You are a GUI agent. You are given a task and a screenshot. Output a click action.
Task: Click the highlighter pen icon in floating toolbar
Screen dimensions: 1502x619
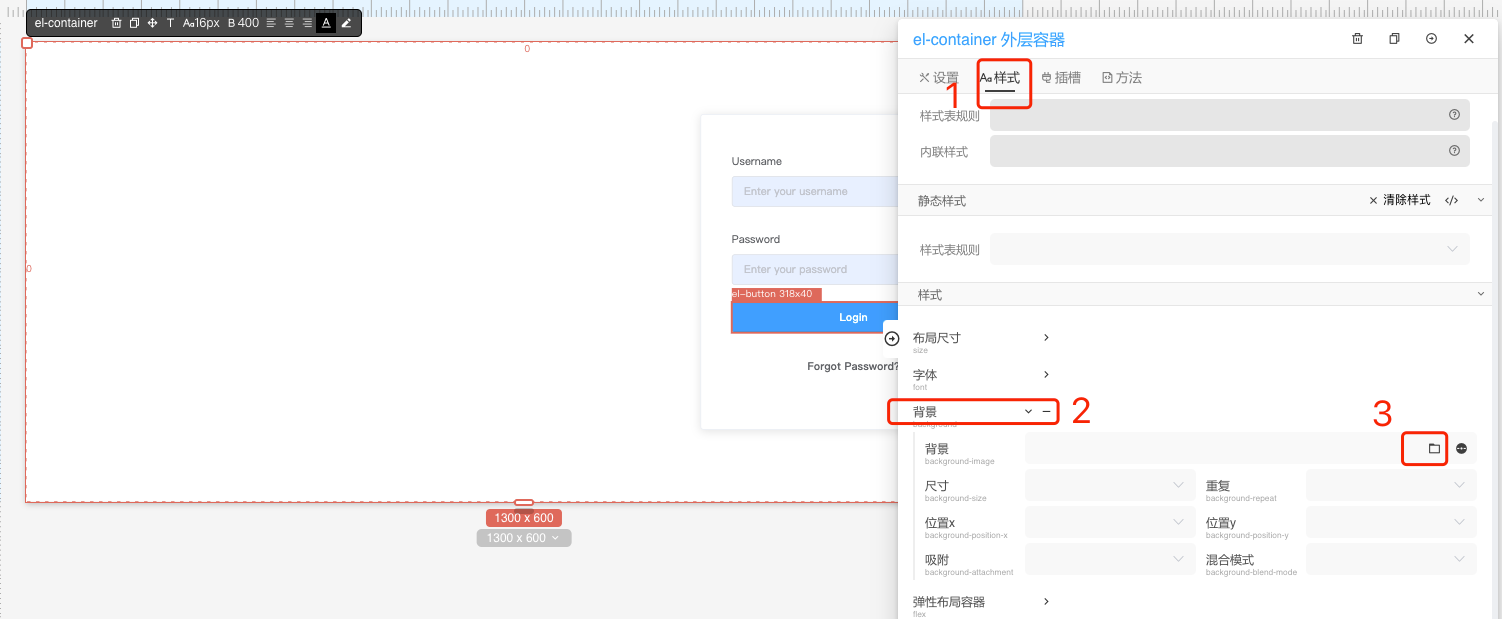coord(346,23)
